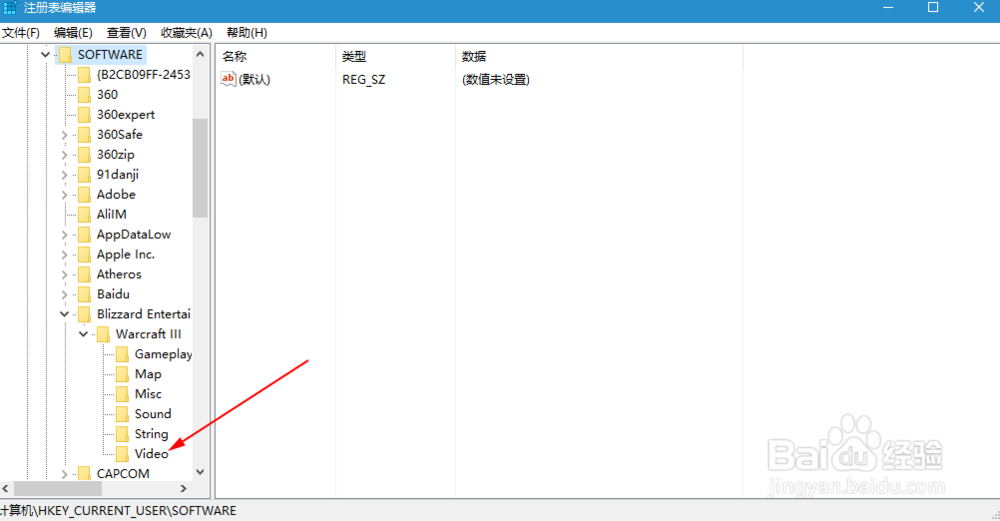
Task: Click the Adobe folder icon
Action: tap(84, 194)
